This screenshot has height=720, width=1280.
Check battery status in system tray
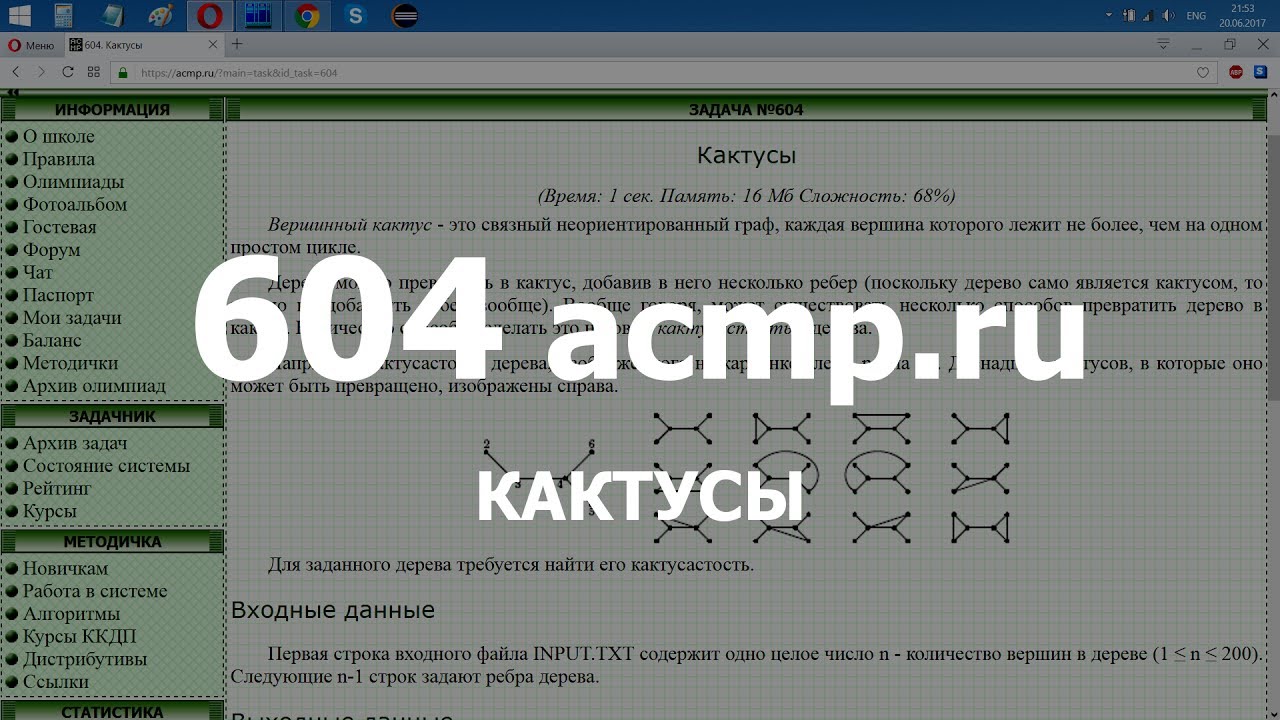coord(1129,16)
